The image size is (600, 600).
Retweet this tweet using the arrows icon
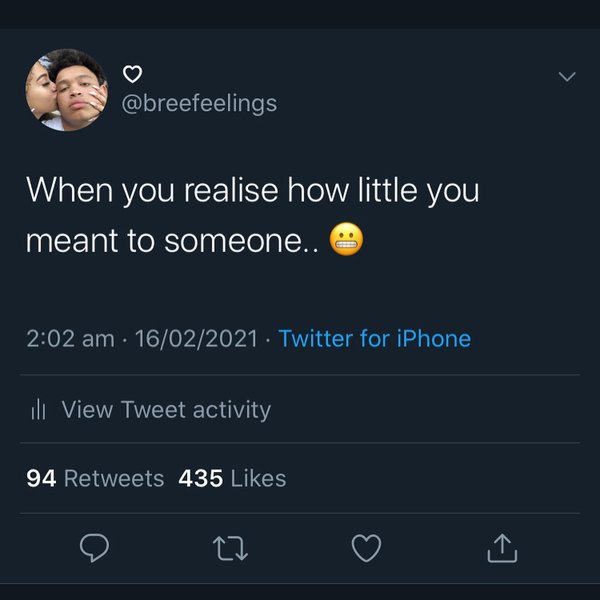[x=230, y=546]
